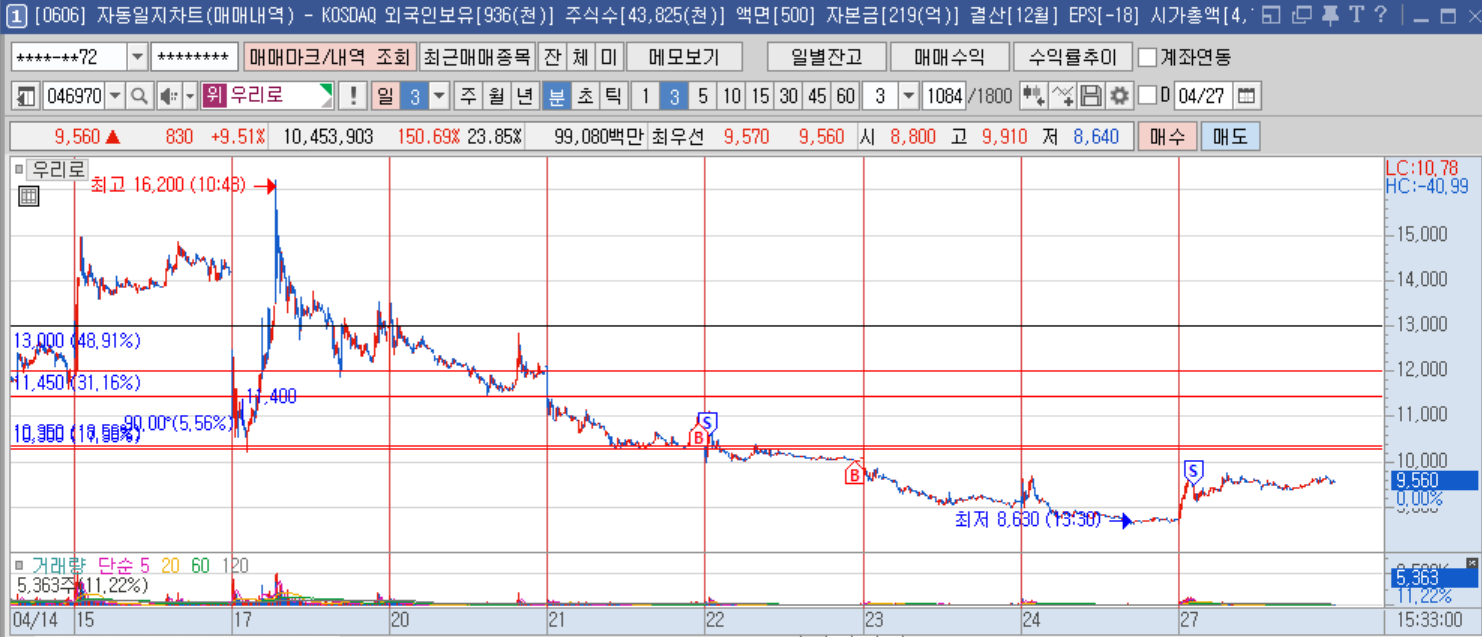Select the 1 minute interval
Screen dimensions: 1482x637
pyautogui.click(x=646, y=96)
